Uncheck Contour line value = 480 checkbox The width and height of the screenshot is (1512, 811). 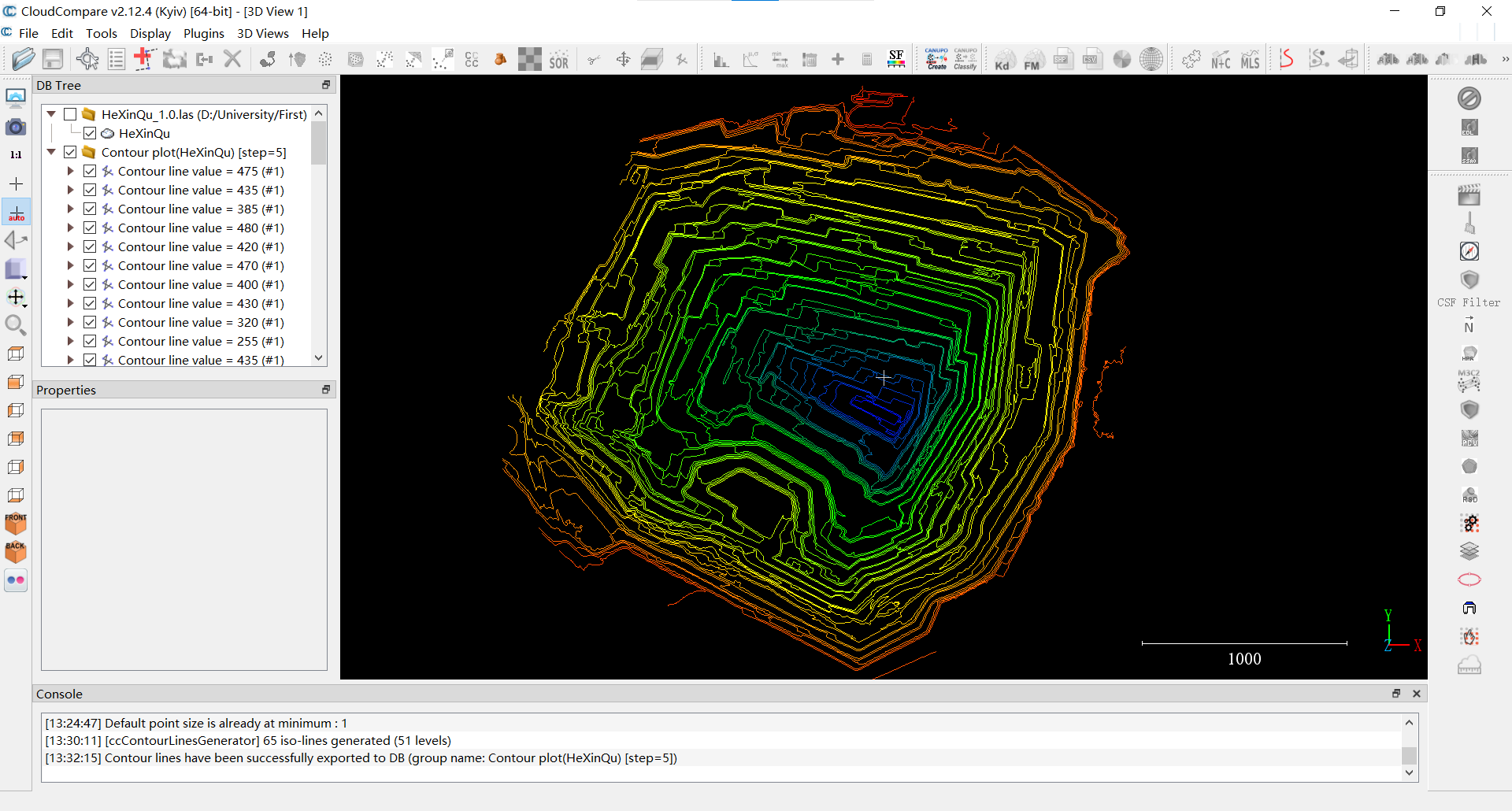point(90,228)
